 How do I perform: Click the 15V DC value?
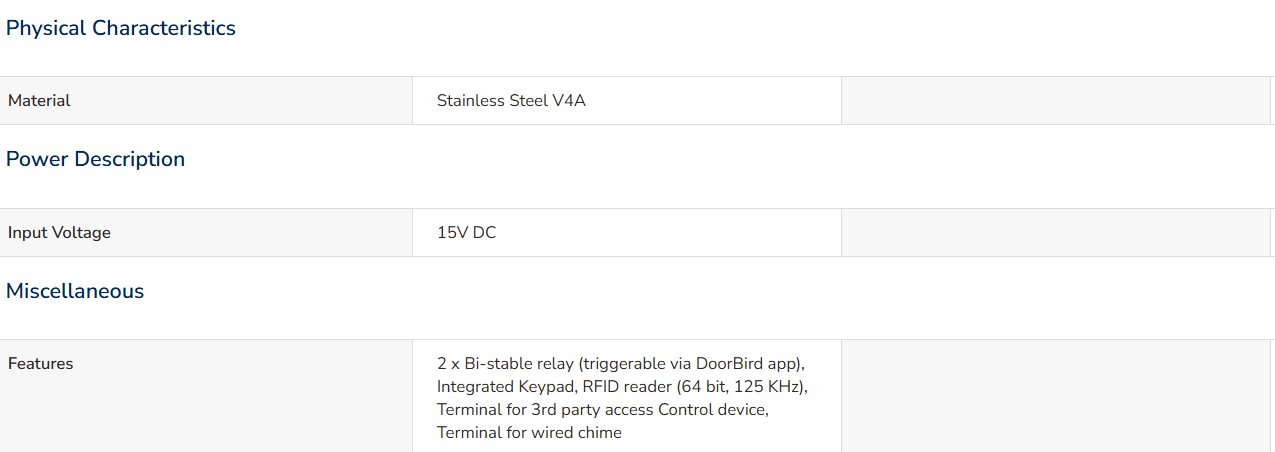click(x=466, y=232)
